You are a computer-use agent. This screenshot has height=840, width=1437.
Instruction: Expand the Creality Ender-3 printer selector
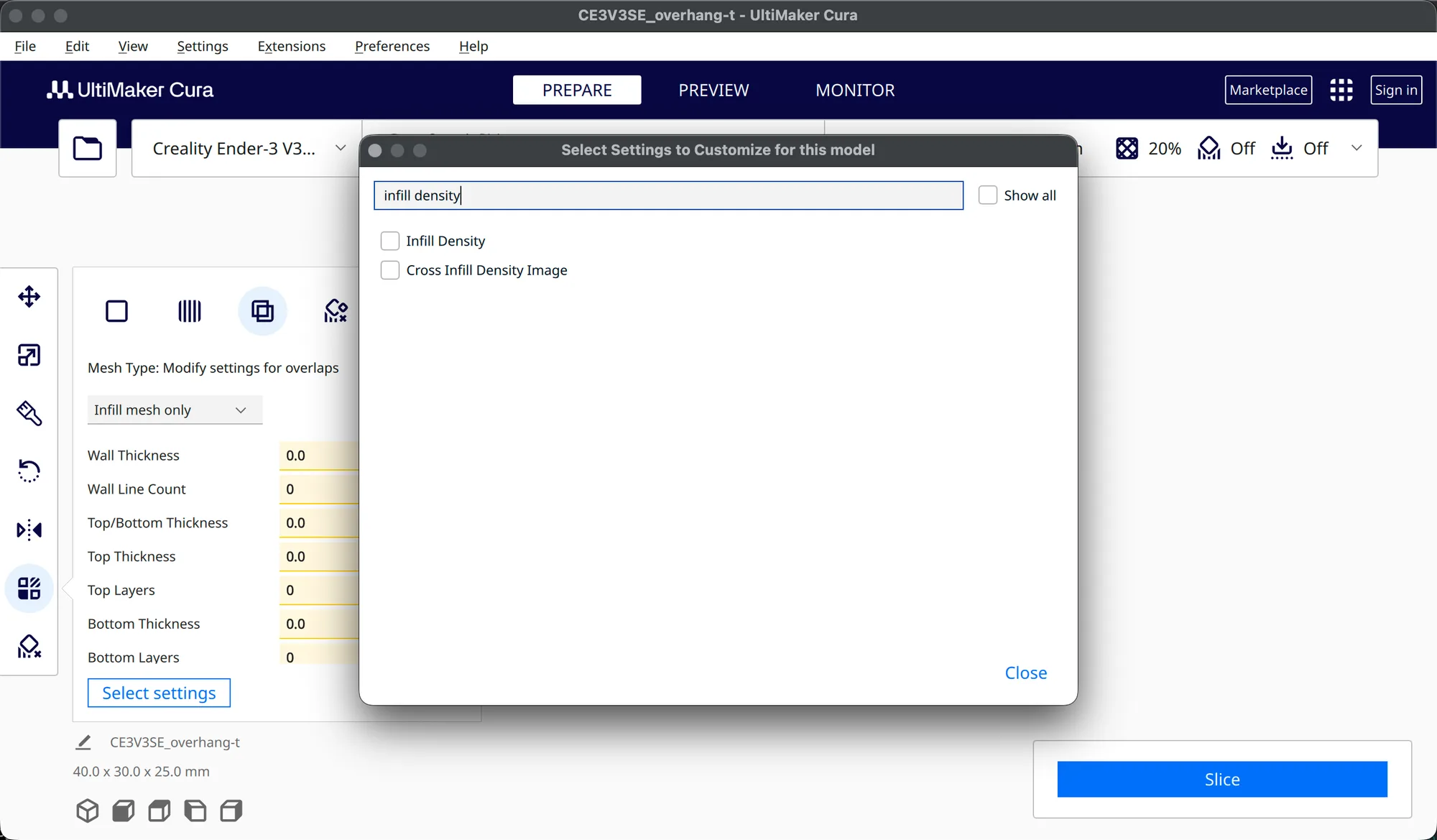246,148
